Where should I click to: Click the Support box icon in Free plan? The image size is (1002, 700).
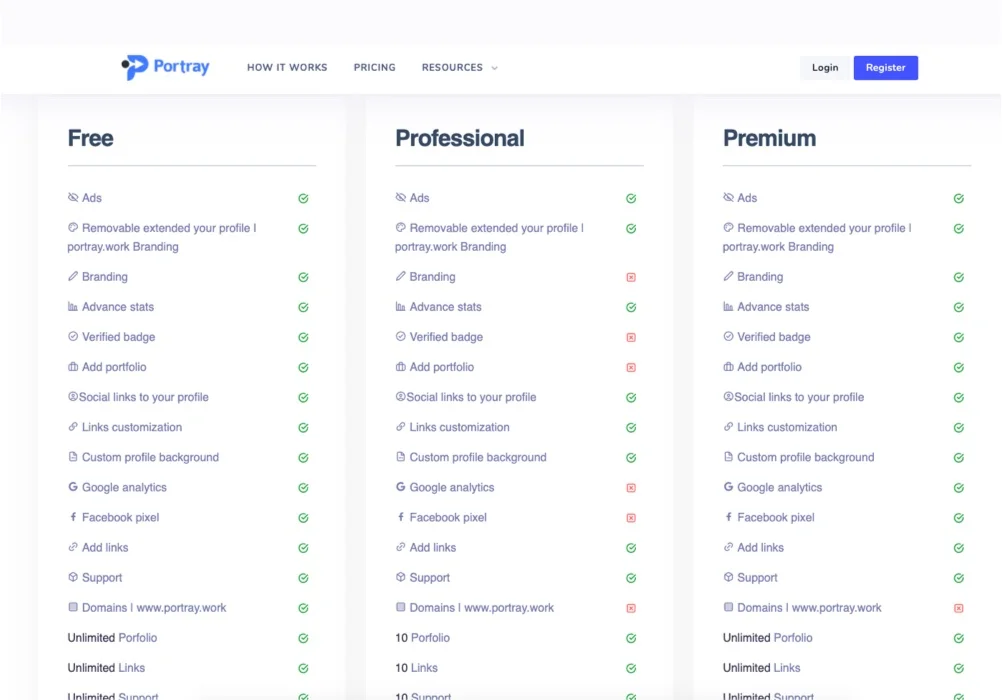[x=73, y=577]
